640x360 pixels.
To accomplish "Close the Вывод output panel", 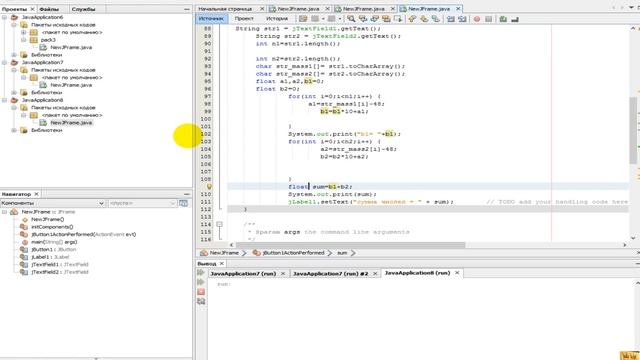I will pyautogui.click(x=222, y=264).
